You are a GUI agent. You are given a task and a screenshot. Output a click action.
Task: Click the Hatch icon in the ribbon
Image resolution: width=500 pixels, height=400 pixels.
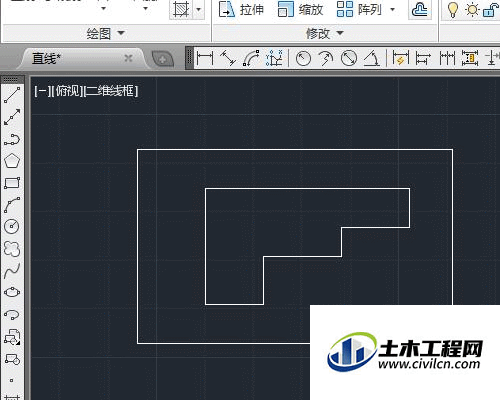(181, 9)
